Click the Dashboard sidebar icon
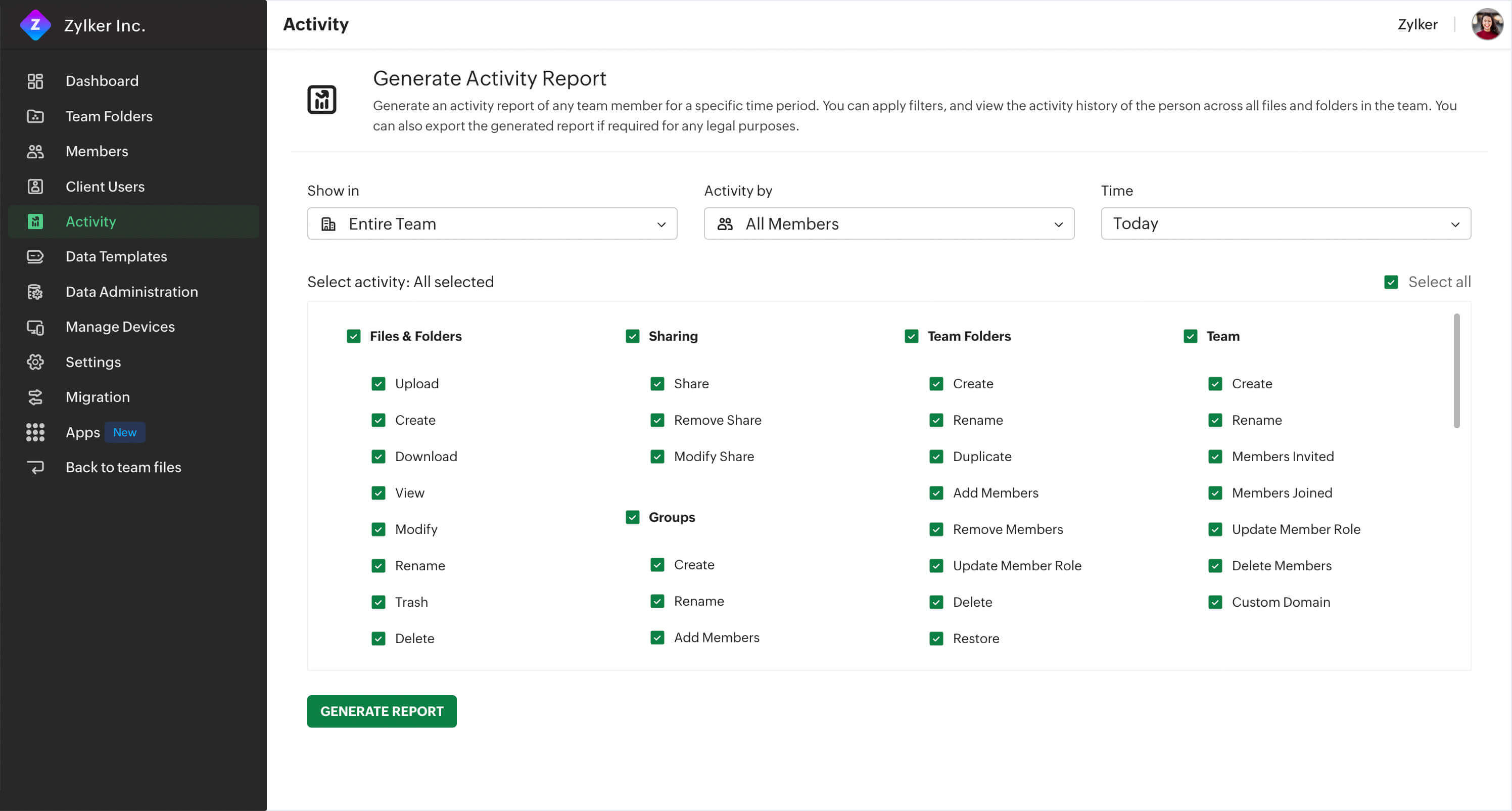 tap(35, 80)
